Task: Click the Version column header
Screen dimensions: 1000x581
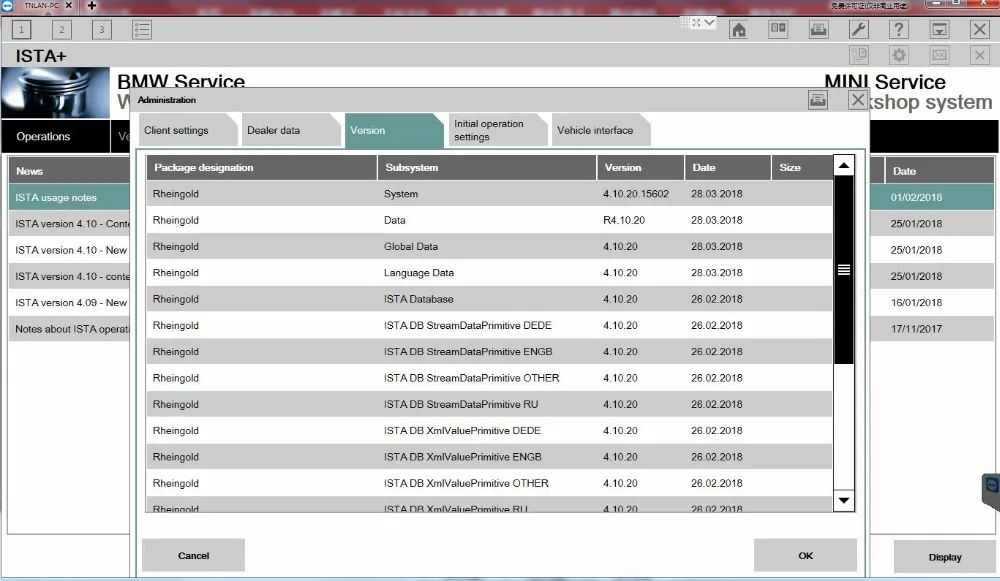Action: point(640,168)
